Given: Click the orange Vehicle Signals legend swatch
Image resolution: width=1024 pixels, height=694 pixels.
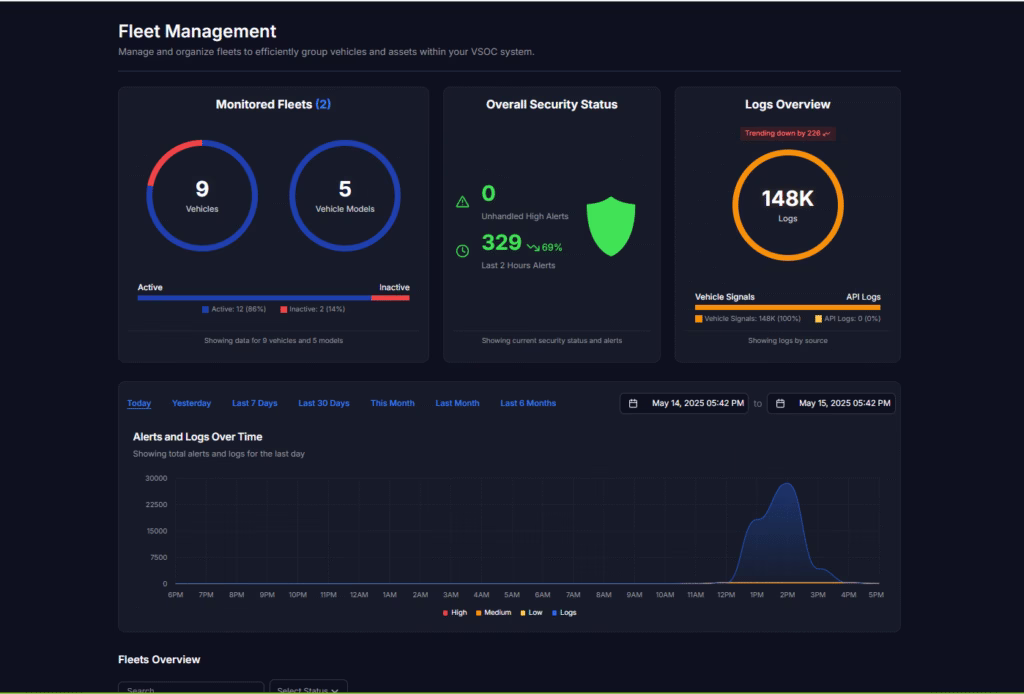Looking at the screenshot, I should (699, 319).
